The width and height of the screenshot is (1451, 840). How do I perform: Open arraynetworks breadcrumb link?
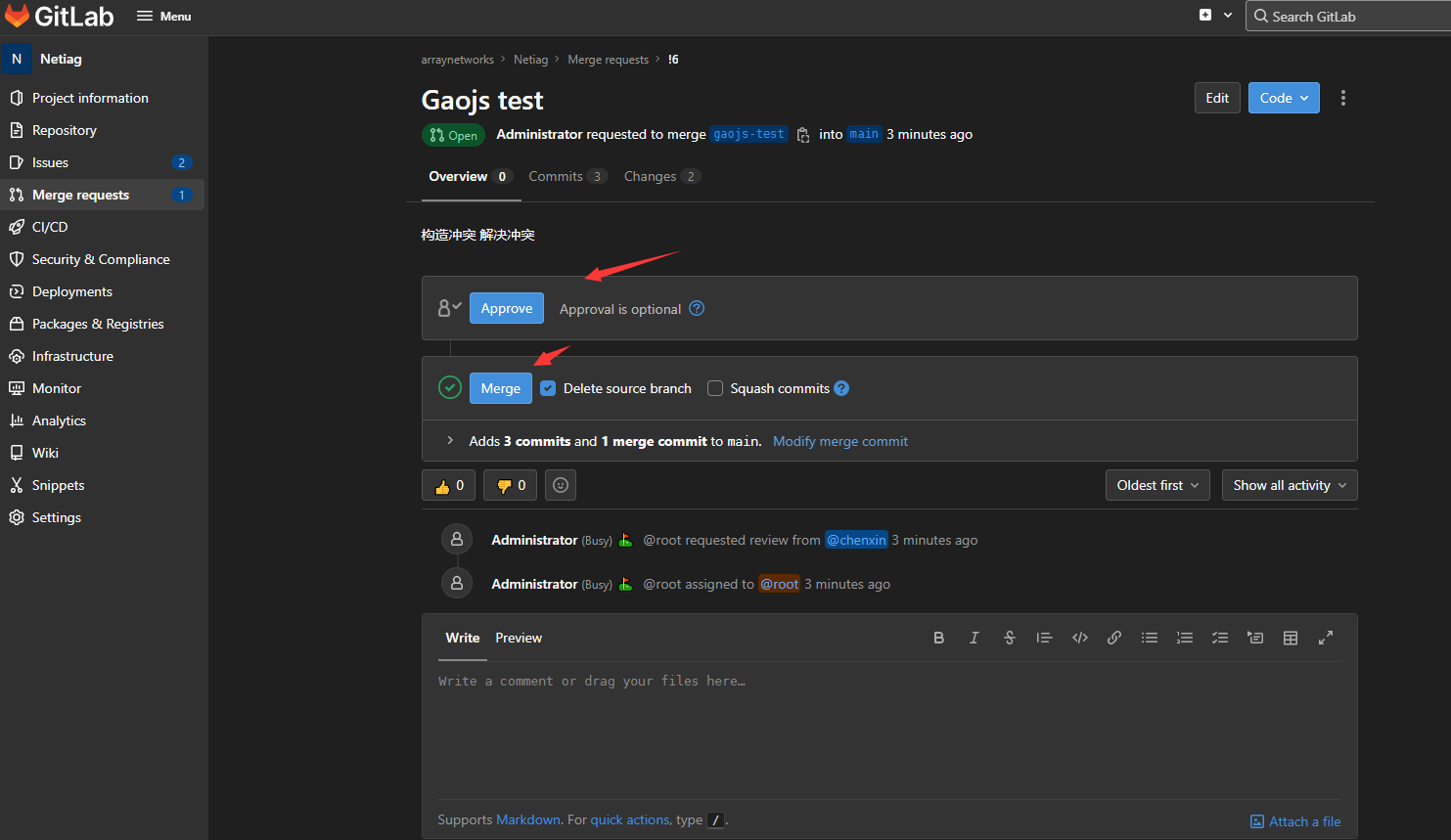pyautogui.click(x=458, y=60)
